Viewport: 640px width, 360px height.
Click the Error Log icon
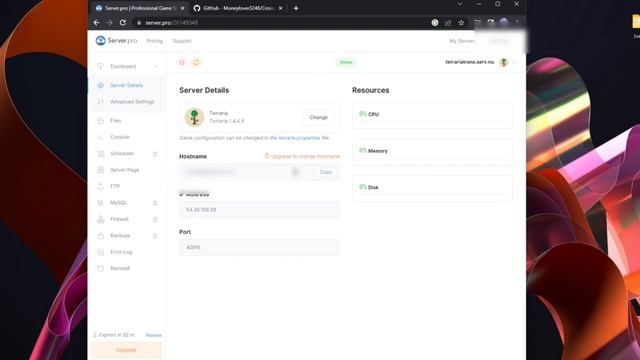[100, 252]
